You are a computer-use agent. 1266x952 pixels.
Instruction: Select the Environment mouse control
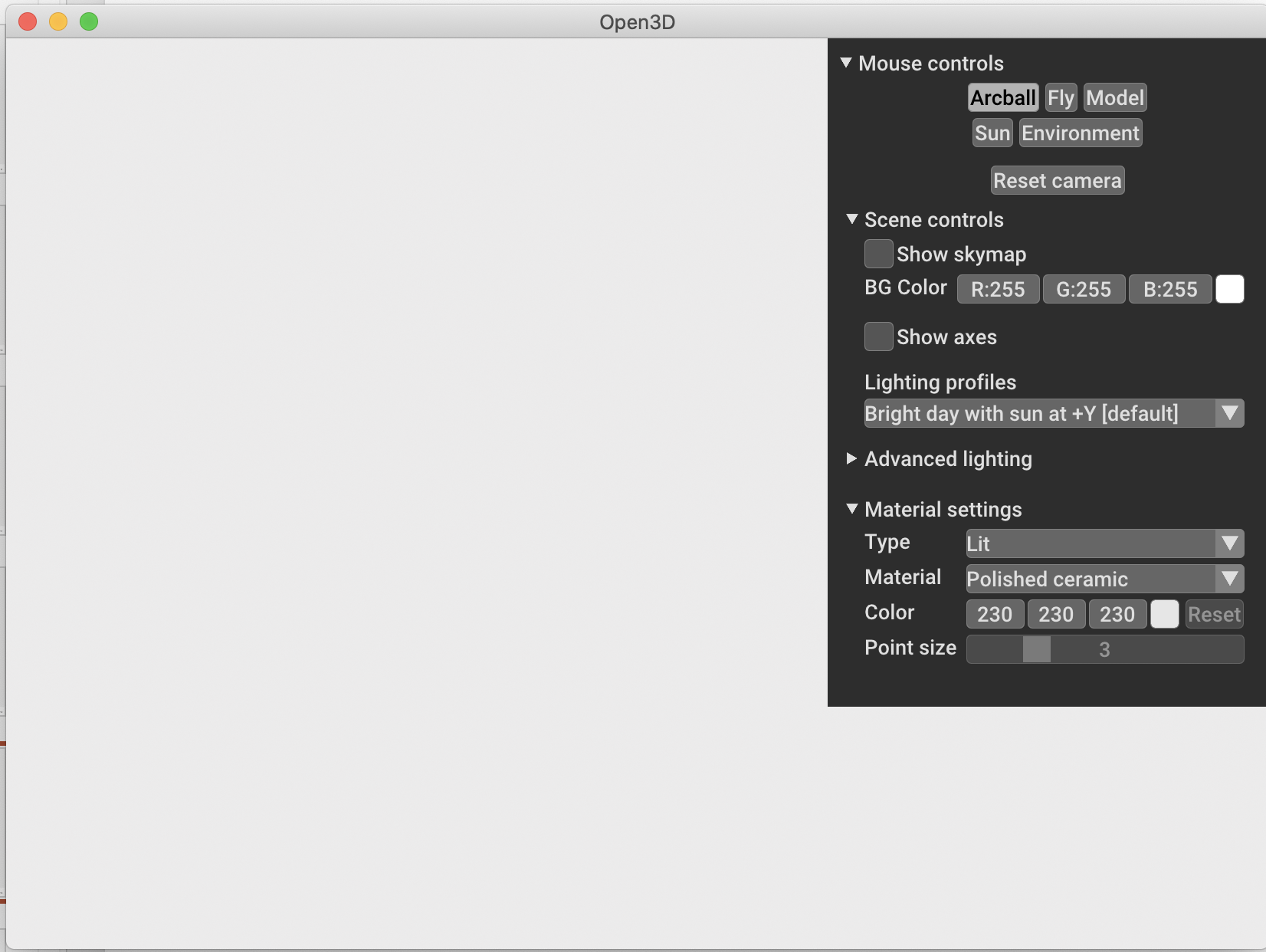pyautogui.click(x=1081, y=133)
